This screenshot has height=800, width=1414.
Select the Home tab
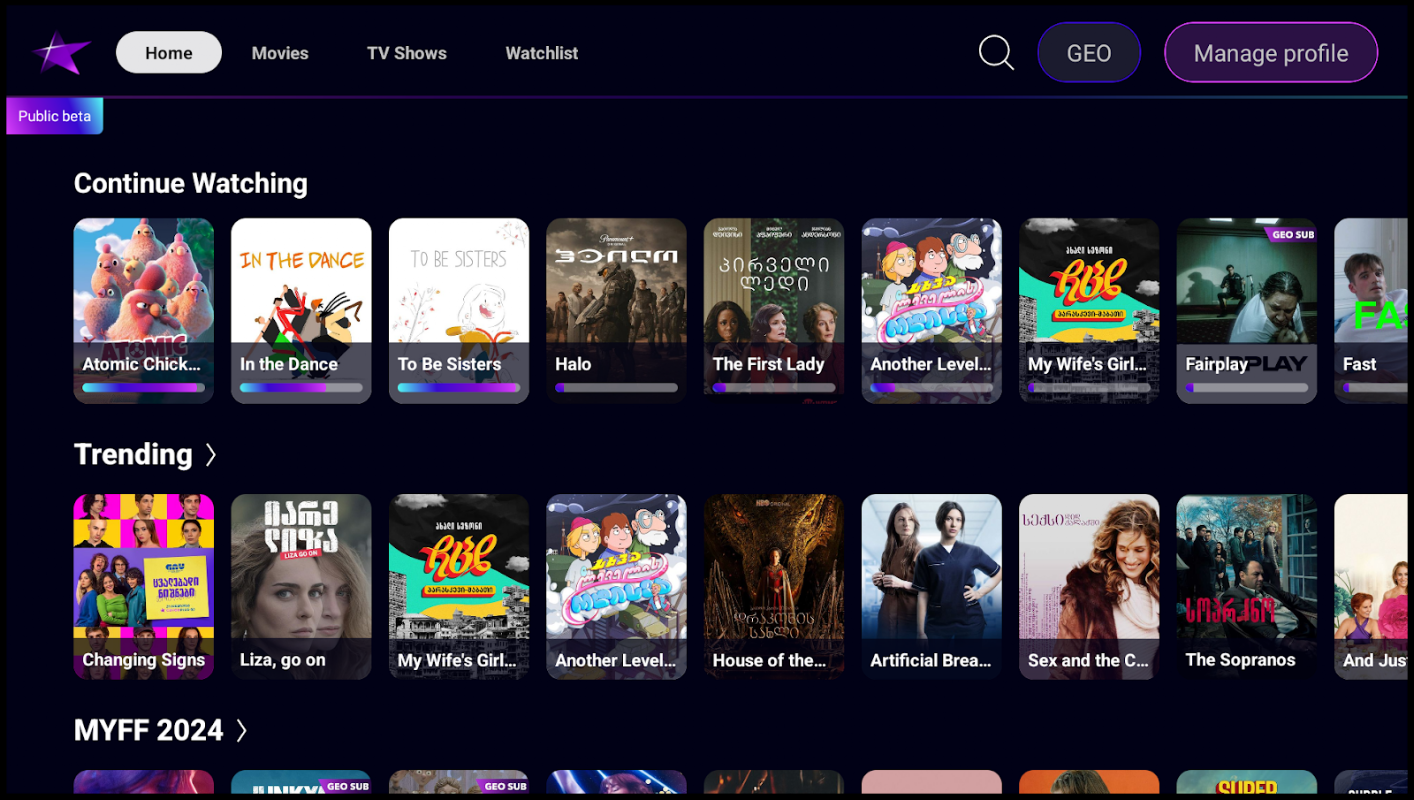pos(169,53)
